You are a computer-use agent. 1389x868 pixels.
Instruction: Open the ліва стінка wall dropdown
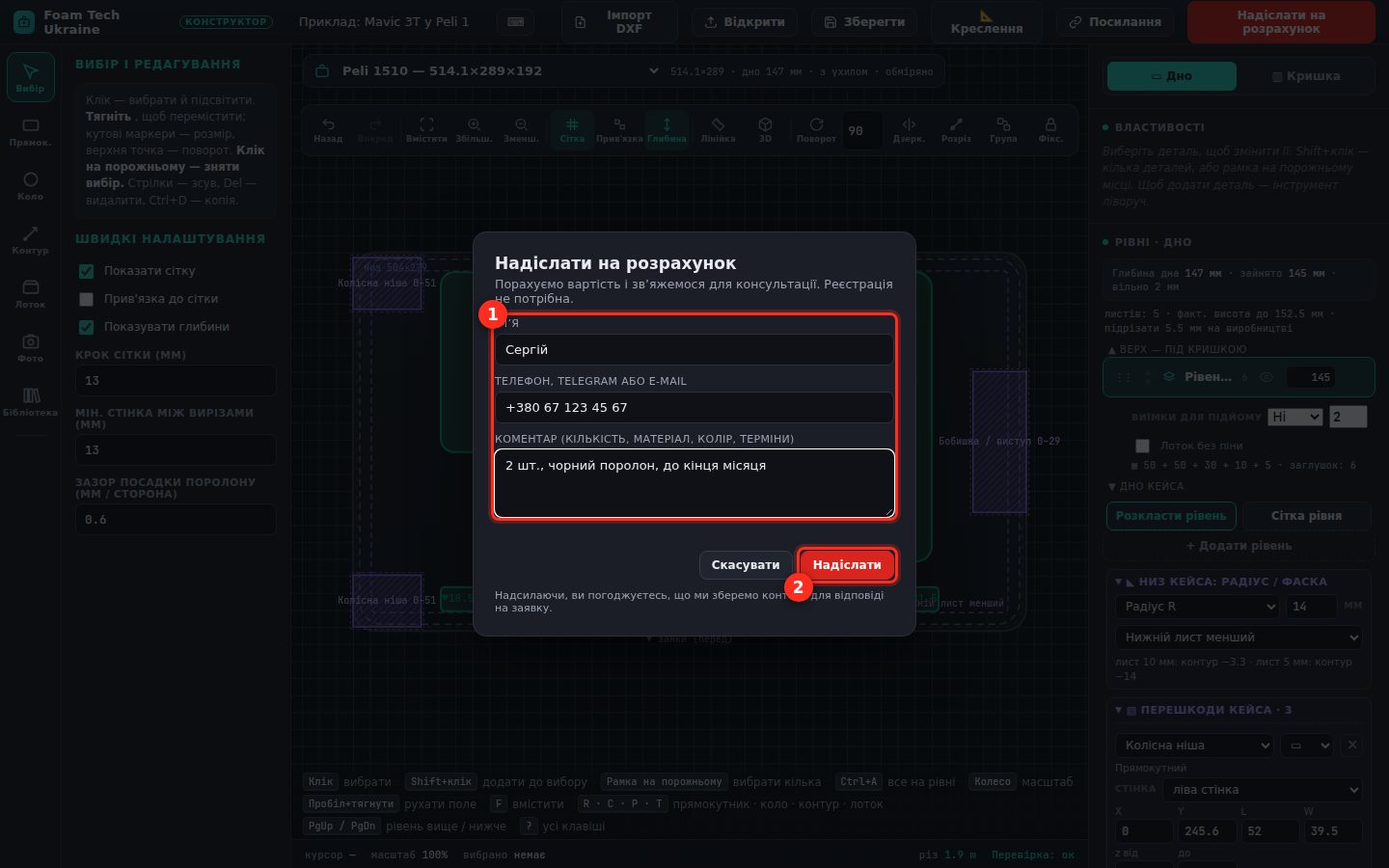click(x=1262, y=790)
